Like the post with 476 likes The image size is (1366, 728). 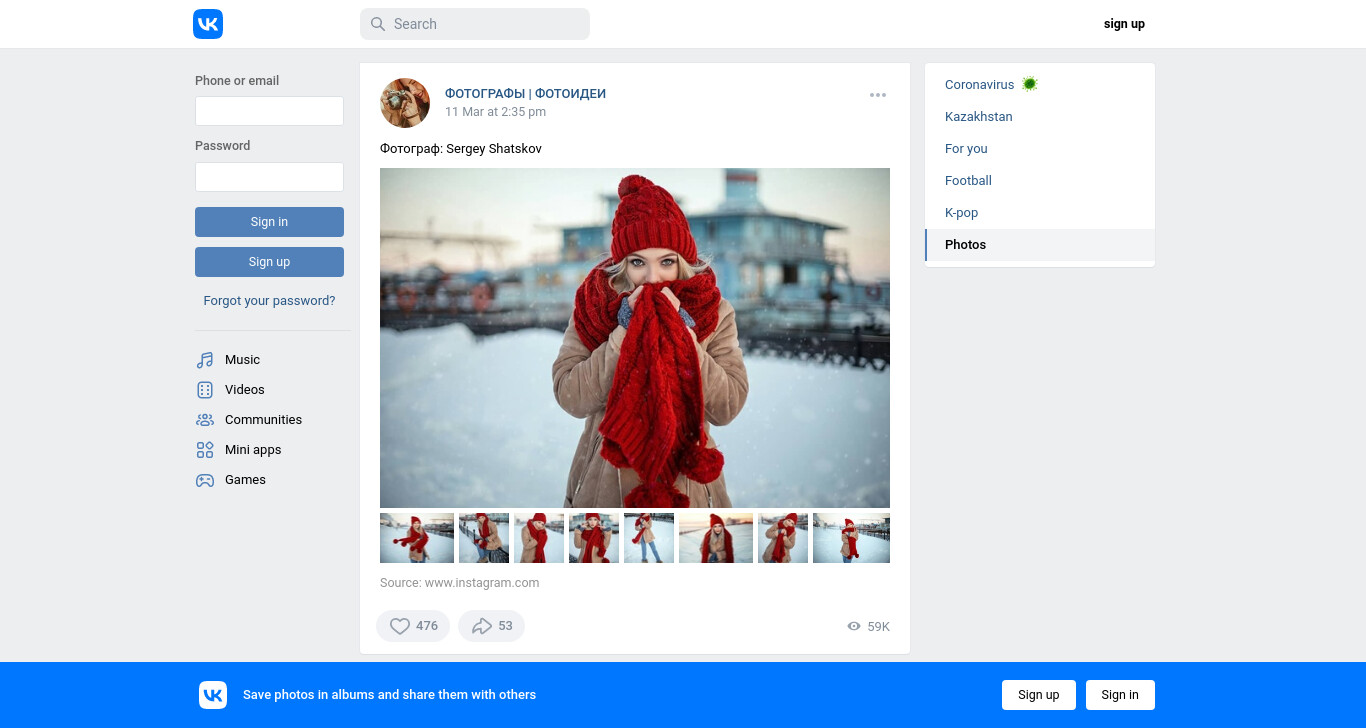(x=413, y=626)
